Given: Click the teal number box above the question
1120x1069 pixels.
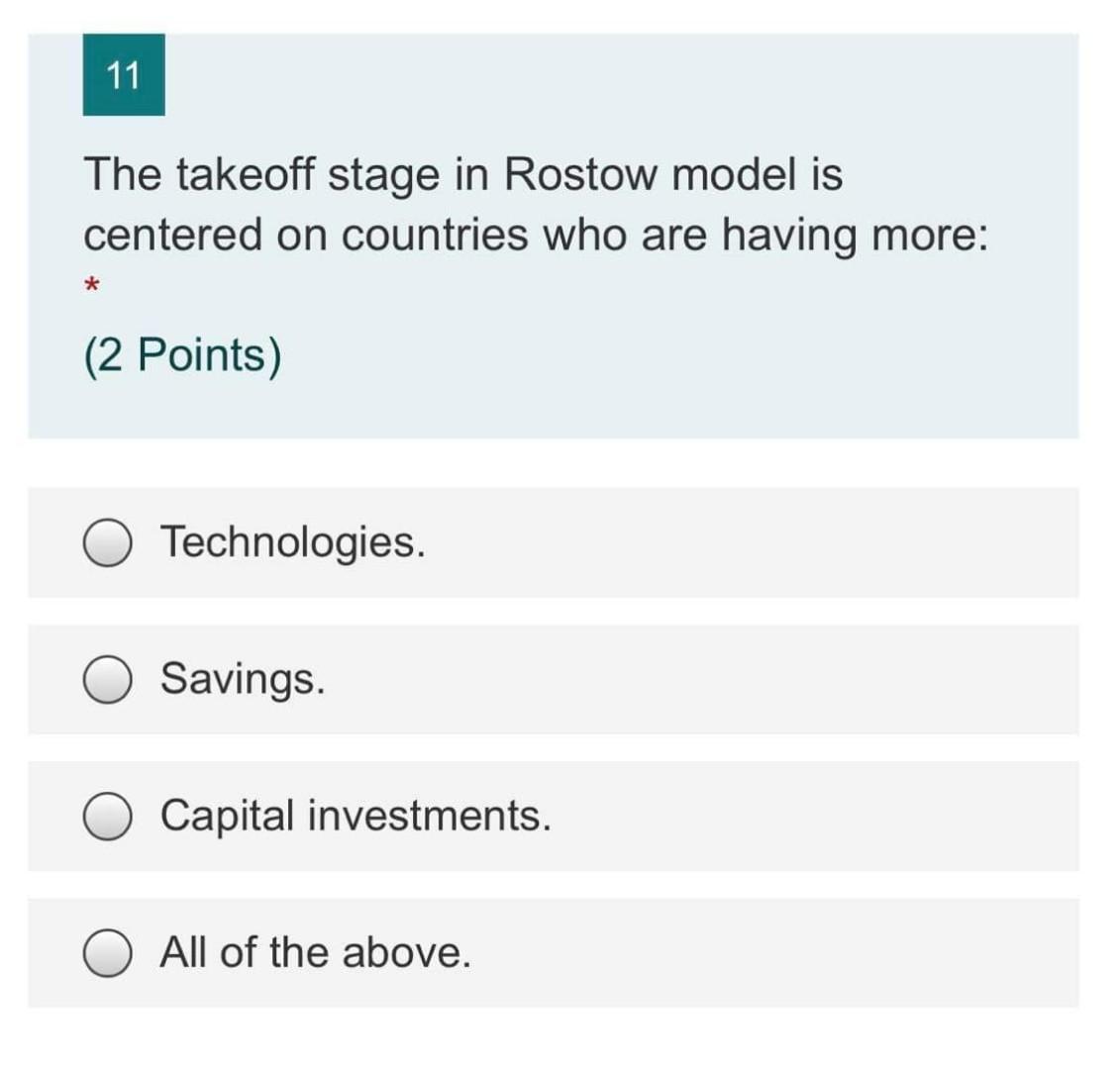Looking at the screenshot, I should pos(123,74).
